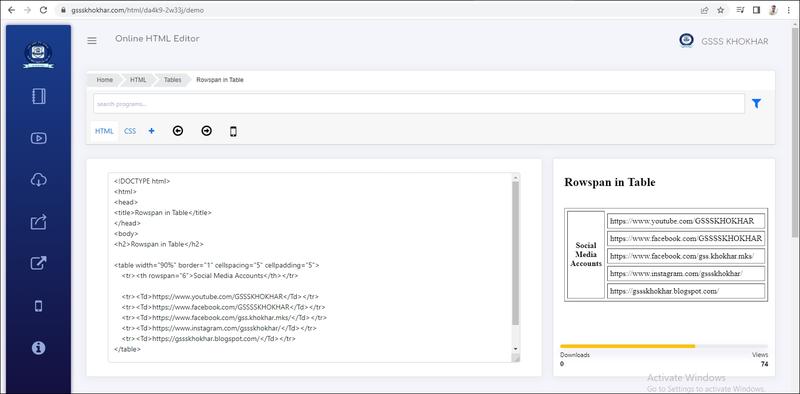Click the textarea resize handle corner
Viewport: 800px width, 394px height.
[516, 358]
